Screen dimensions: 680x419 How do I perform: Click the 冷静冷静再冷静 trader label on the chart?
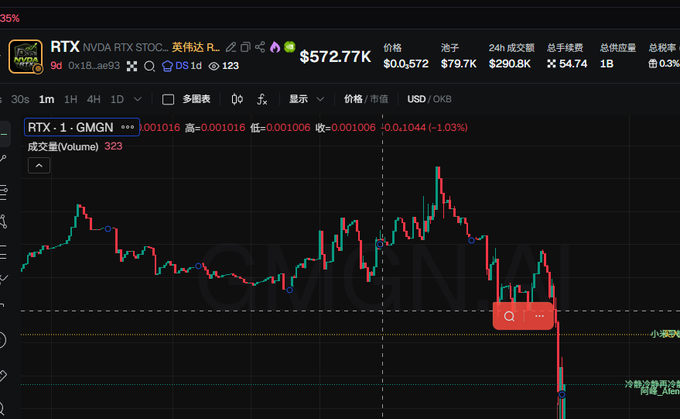point(652,384)
